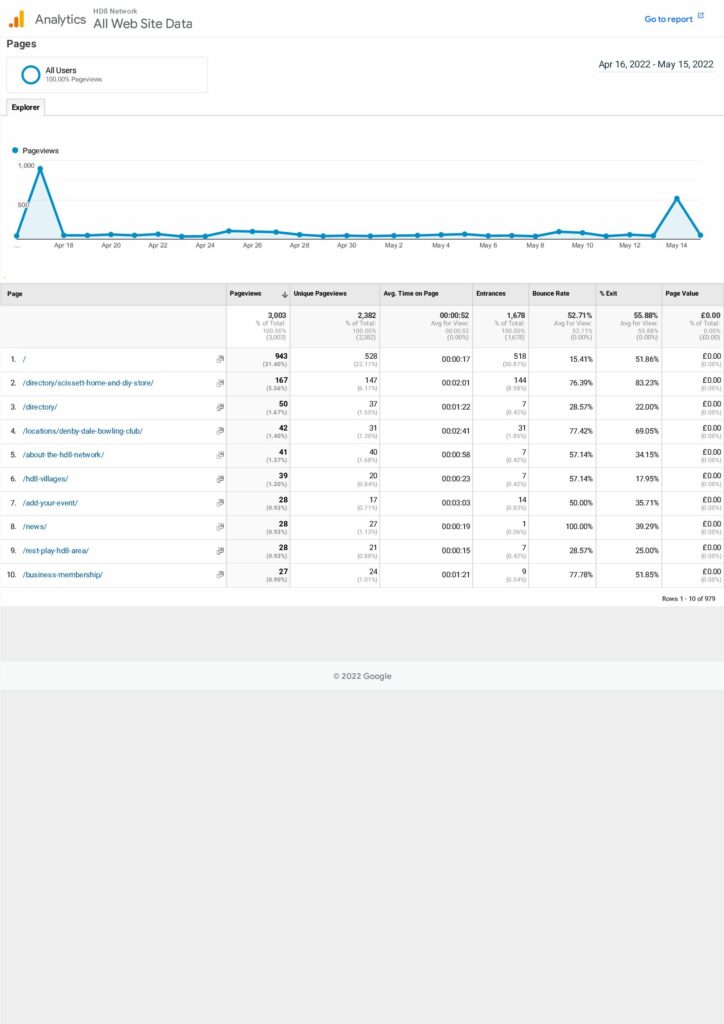Switch to the Explorer tab
724x1024 pixels.
(25, 107)
